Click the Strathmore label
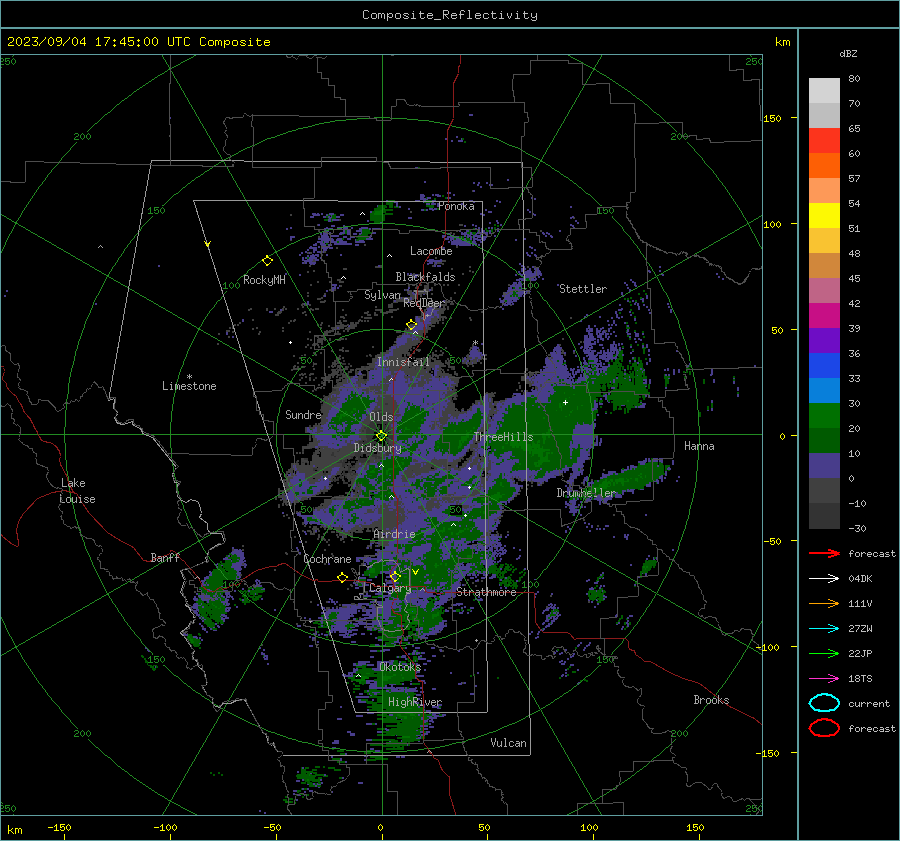 tap(486, 592)
